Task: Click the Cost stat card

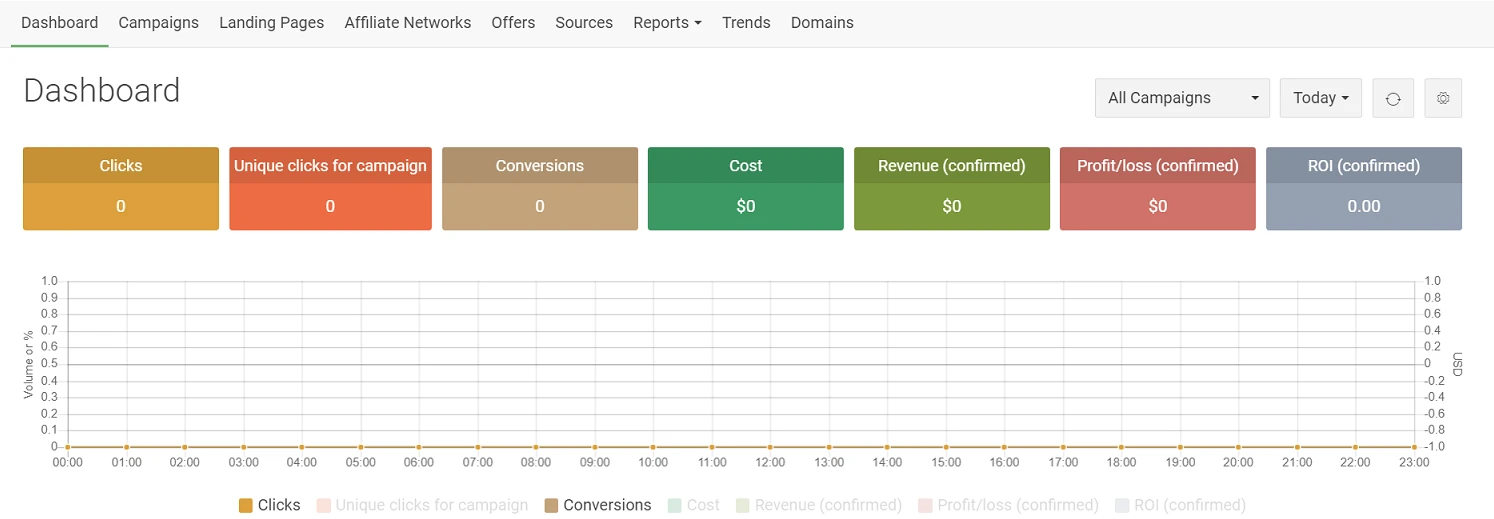Action: (x=746, y=189)
